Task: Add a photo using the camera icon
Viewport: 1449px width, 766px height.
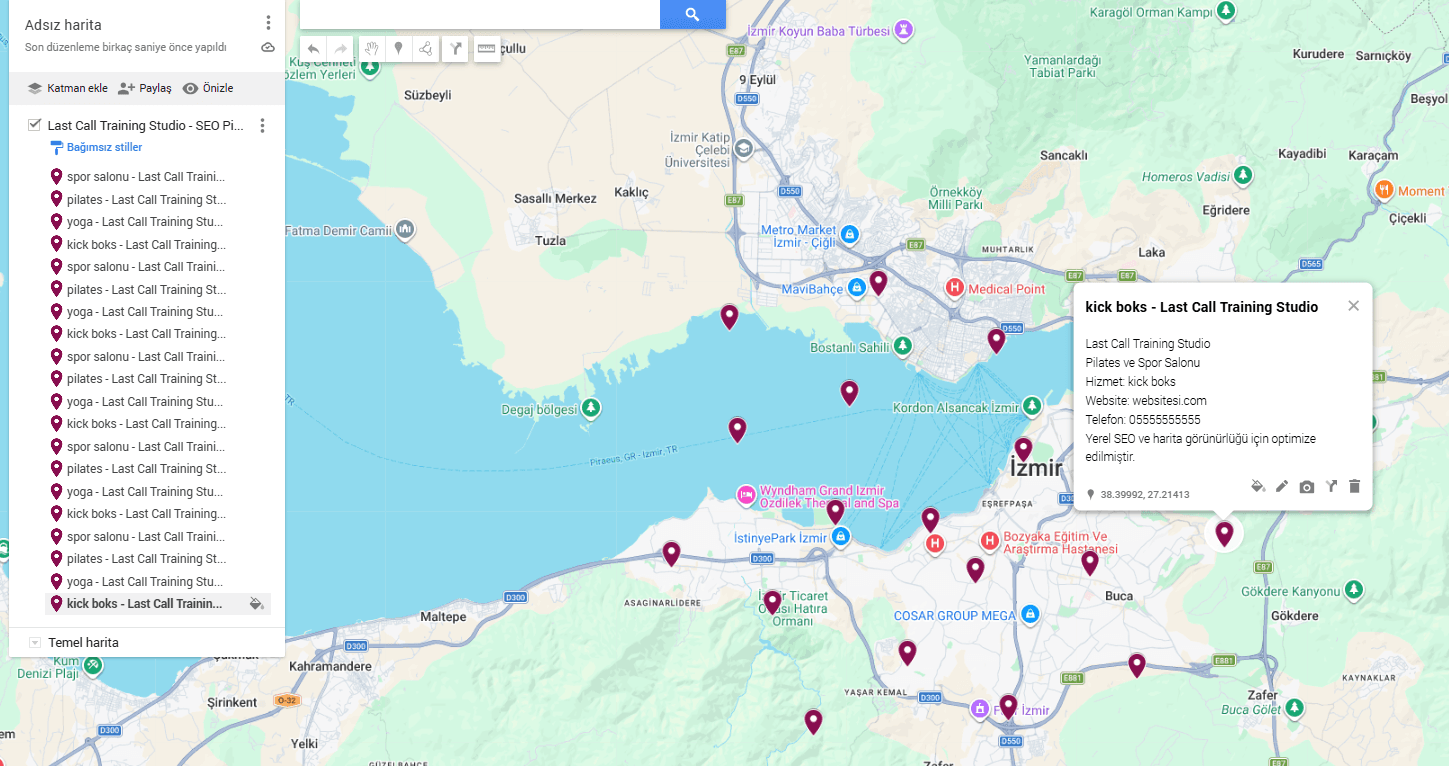Action: 1306,487
